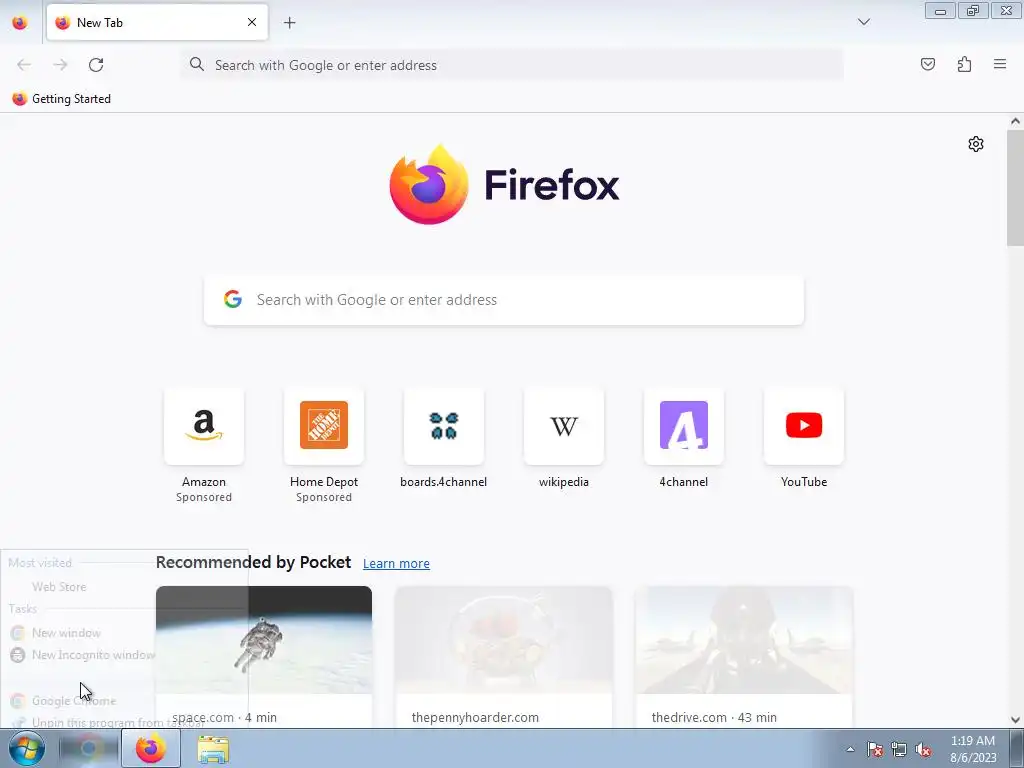This screenshot has height=768, width=1024.
Task: Go back with the back arrow
Action: (x=24, y=65)
